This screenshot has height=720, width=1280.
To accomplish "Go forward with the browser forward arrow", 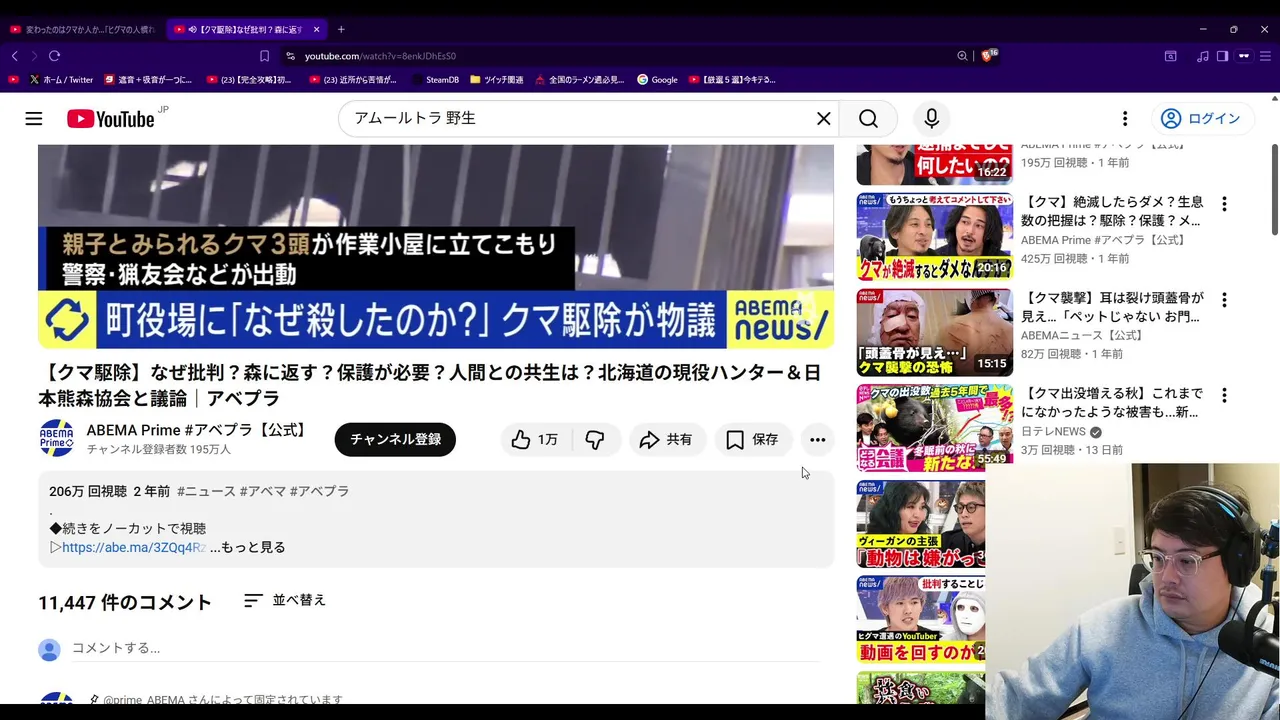I will pyautogui.click(x=34, y=56).
